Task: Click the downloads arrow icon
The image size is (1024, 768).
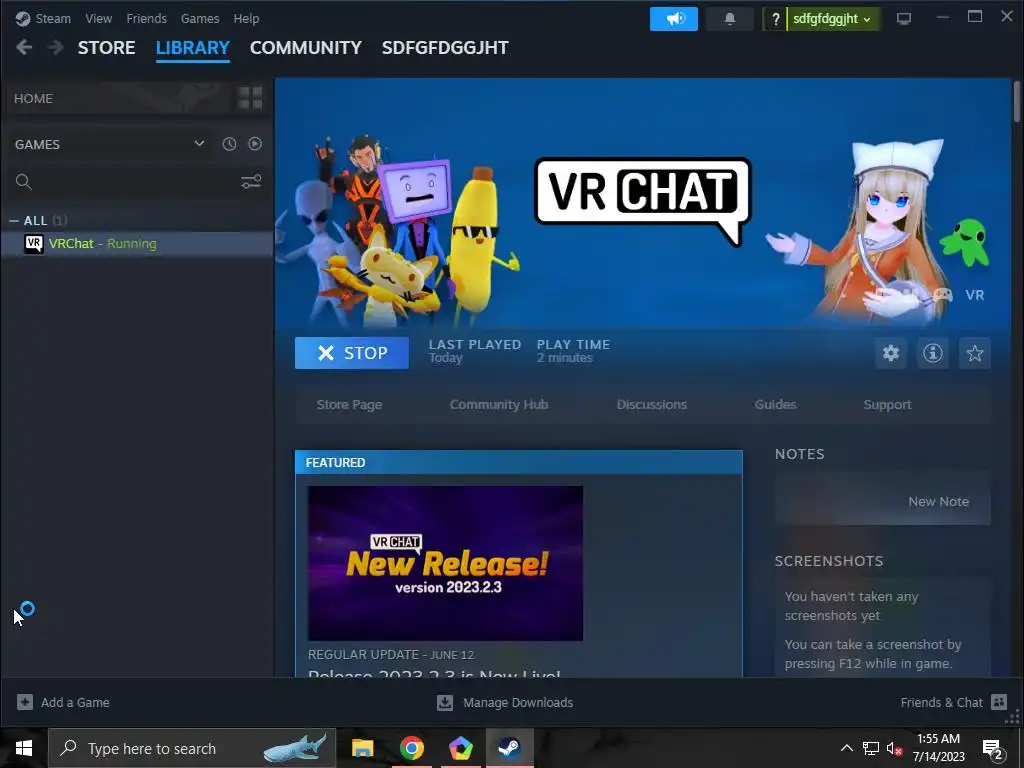Action: pos(445,703)
